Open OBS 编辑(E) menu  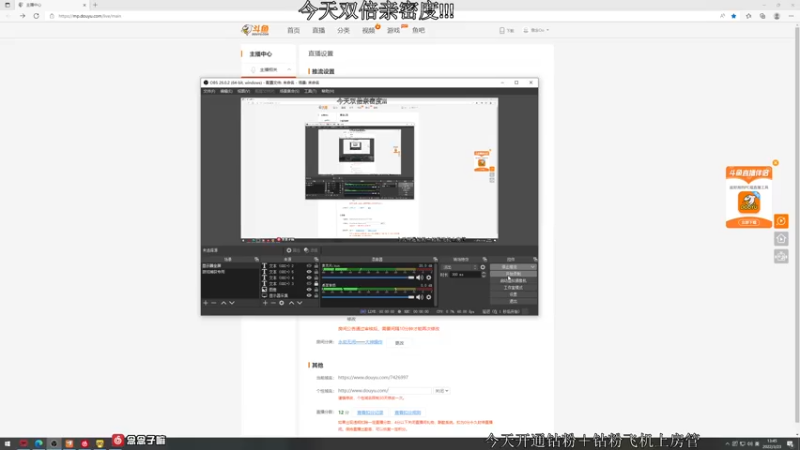(226, 91)
